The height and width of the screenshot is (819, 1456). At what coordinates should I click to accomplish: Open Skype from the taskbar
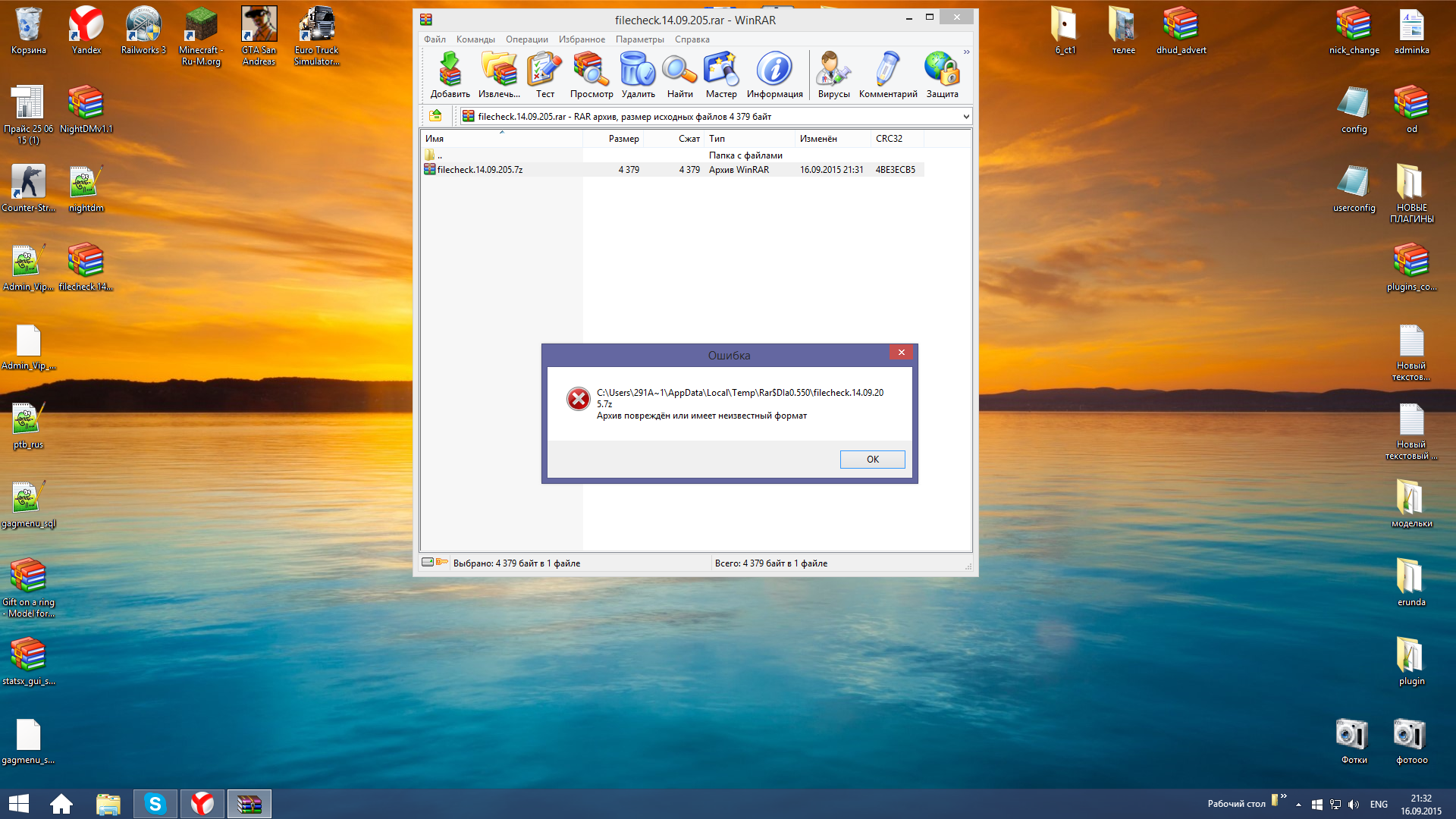pos(155,804)
